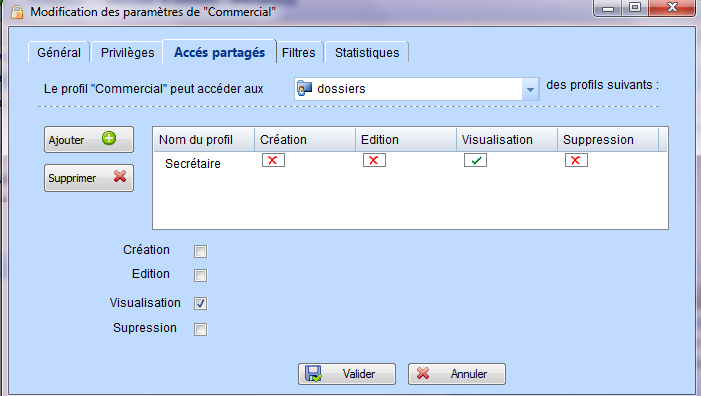Switch to the Général tab
701x396 pixels.
coord(59,52)
